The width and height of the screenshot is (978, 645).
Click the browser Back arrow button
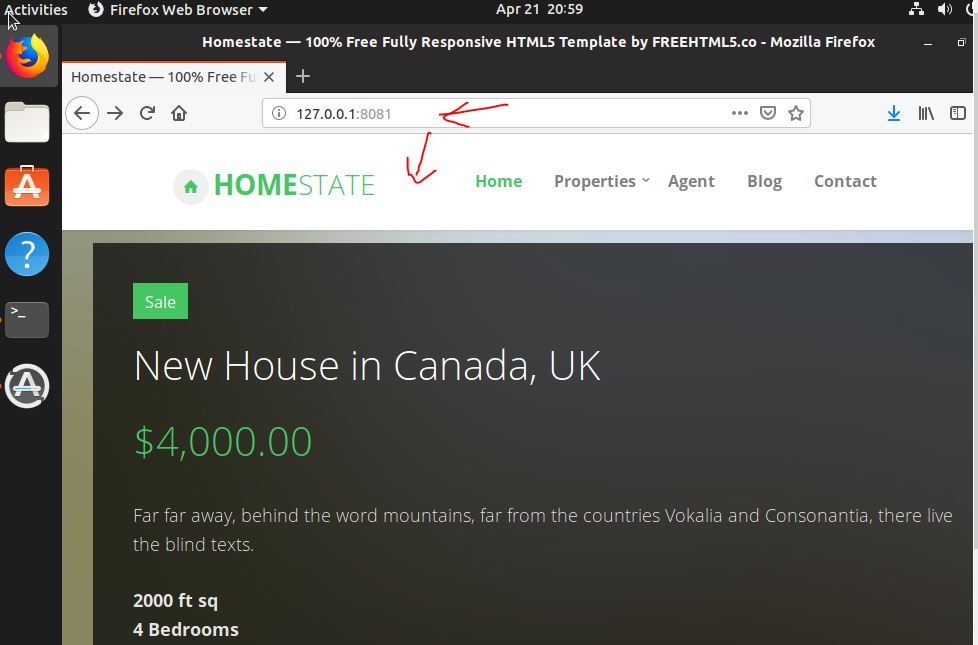[82, 114]
